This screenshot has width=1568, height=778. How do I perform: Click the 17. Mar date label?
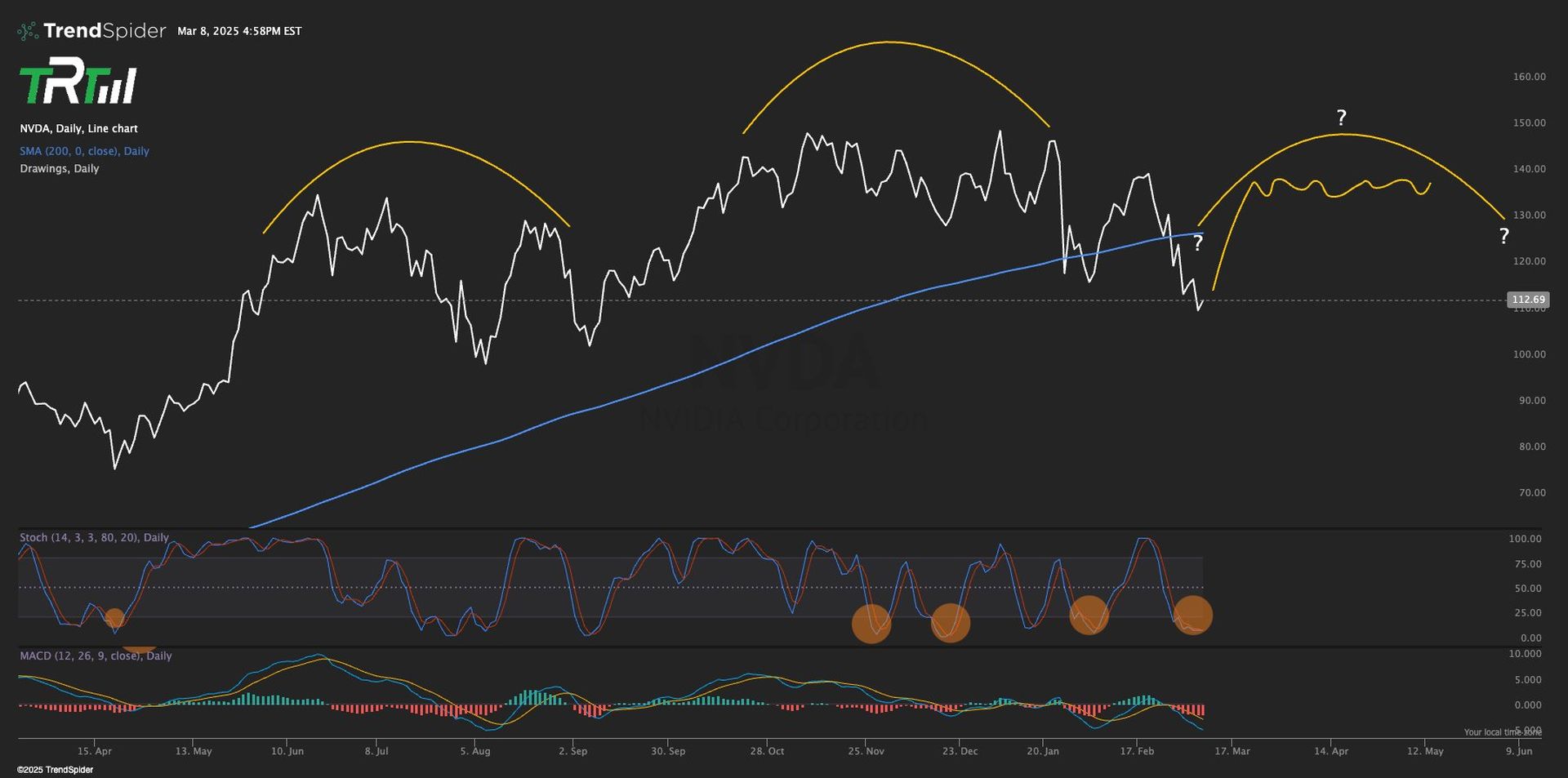pos(1232,751)
